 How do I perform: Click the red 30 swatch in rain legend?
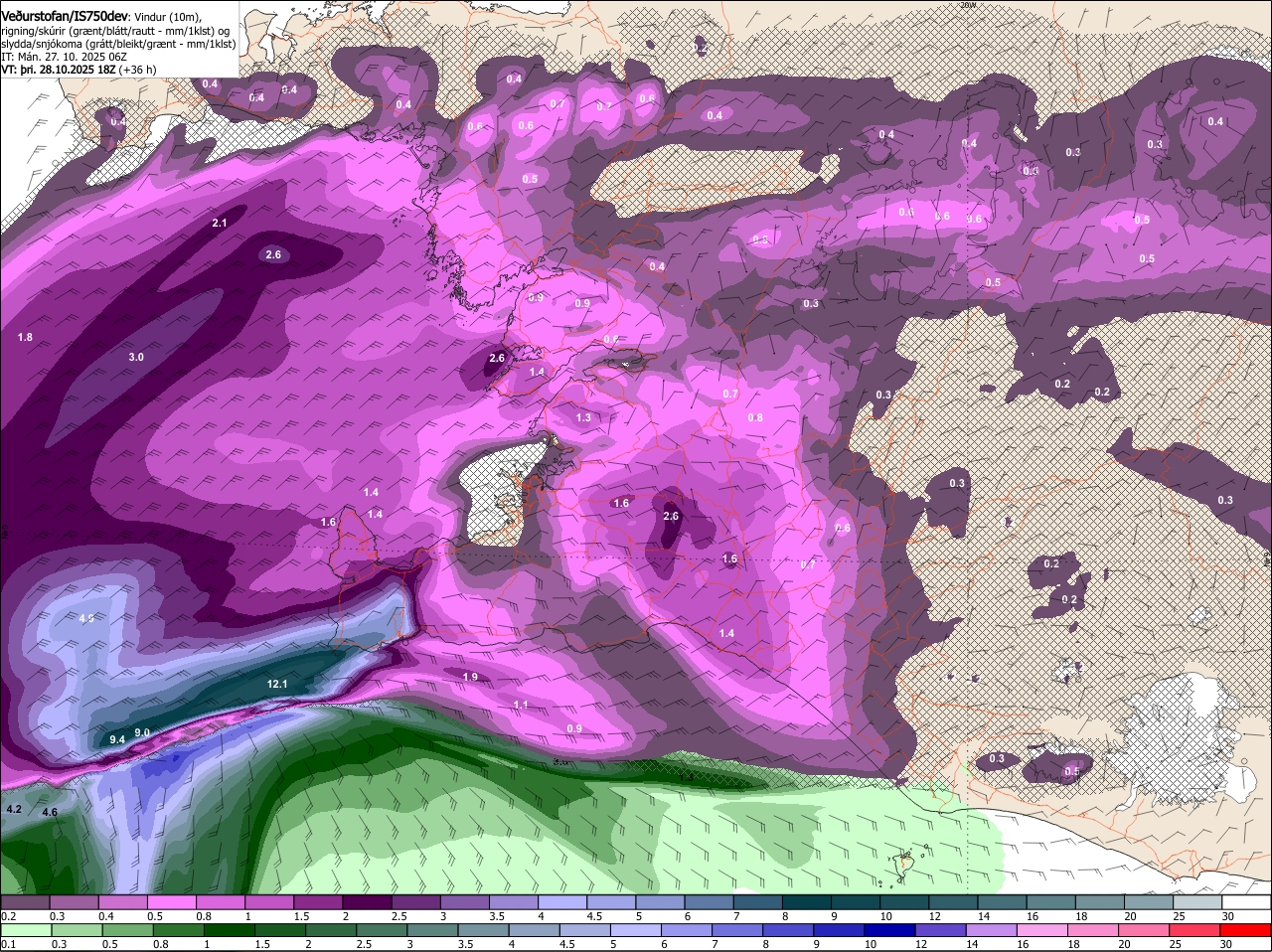(x=1246, y=930)
